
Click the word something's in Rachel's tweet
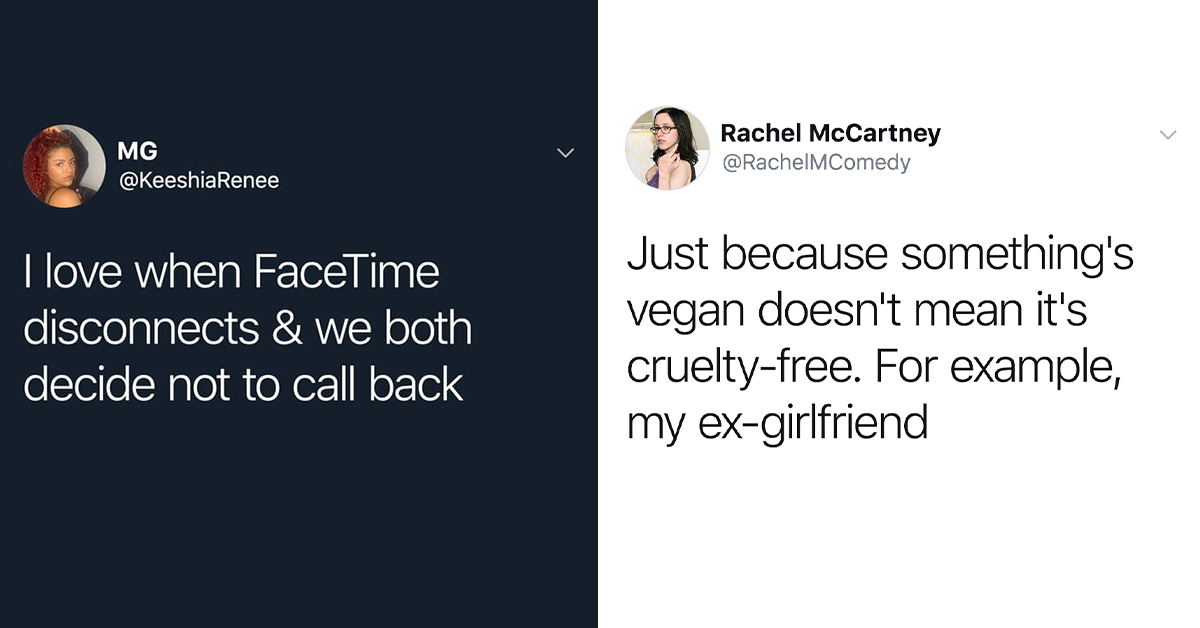[1016, 254]
